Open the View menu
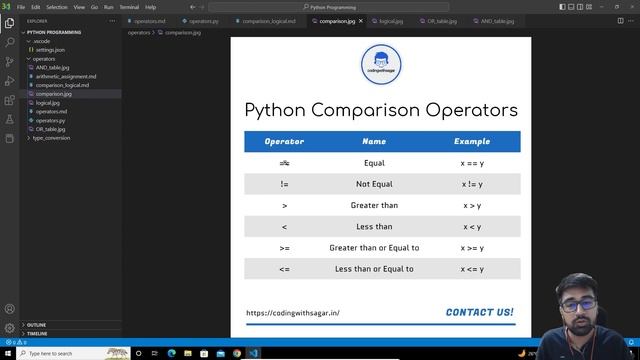640x360 pixels. tap(79, 7)
